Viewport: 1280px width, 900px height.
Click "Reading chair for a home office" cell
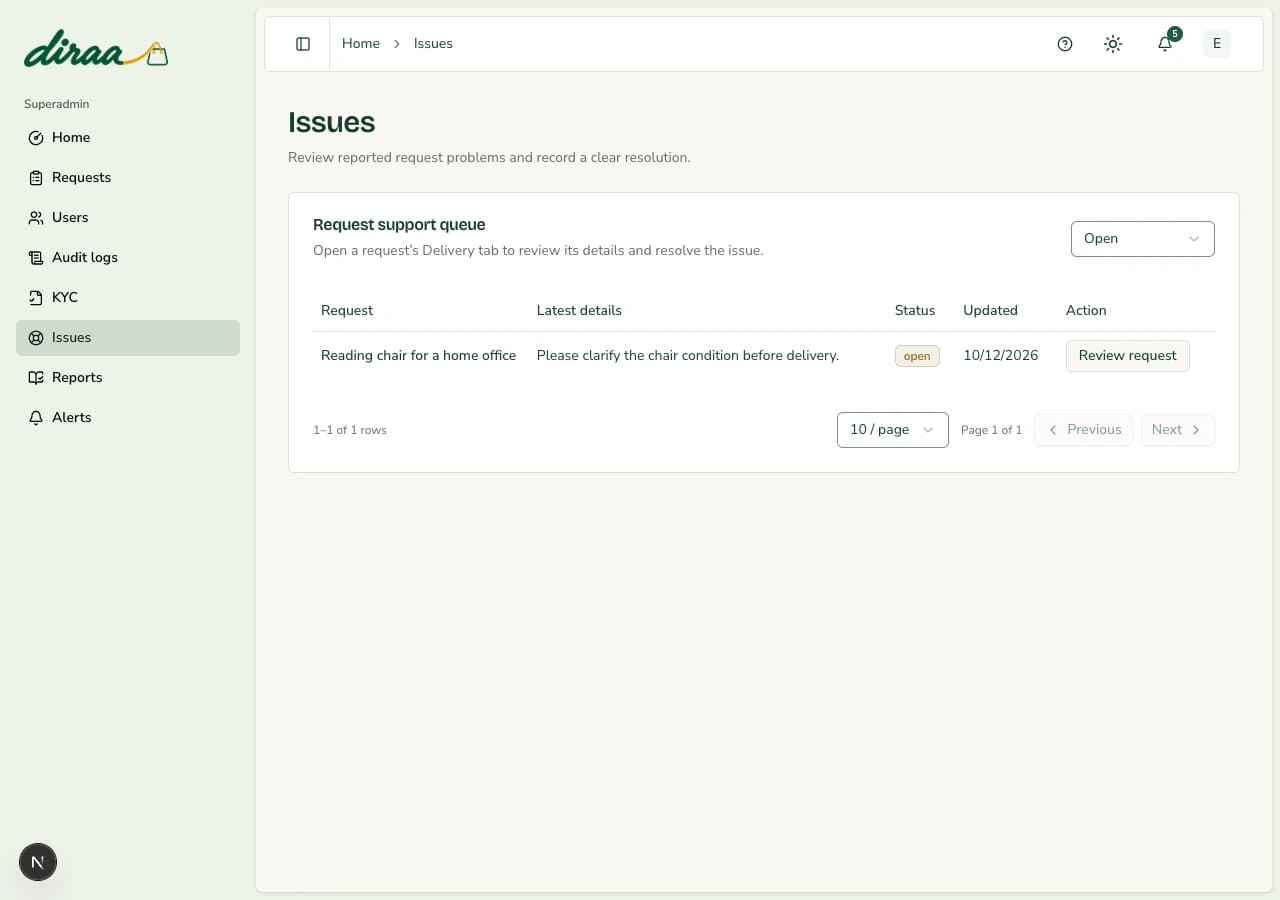[x=419, y=356]
